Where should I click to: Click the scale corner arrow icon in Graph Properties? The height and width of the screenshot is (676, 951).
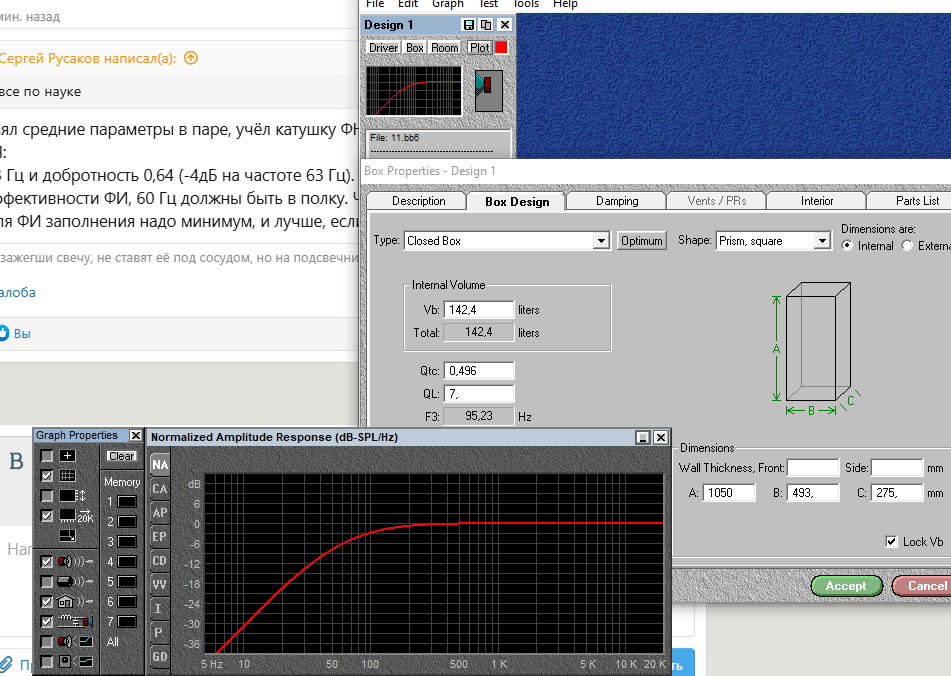(x=67, y=536)
